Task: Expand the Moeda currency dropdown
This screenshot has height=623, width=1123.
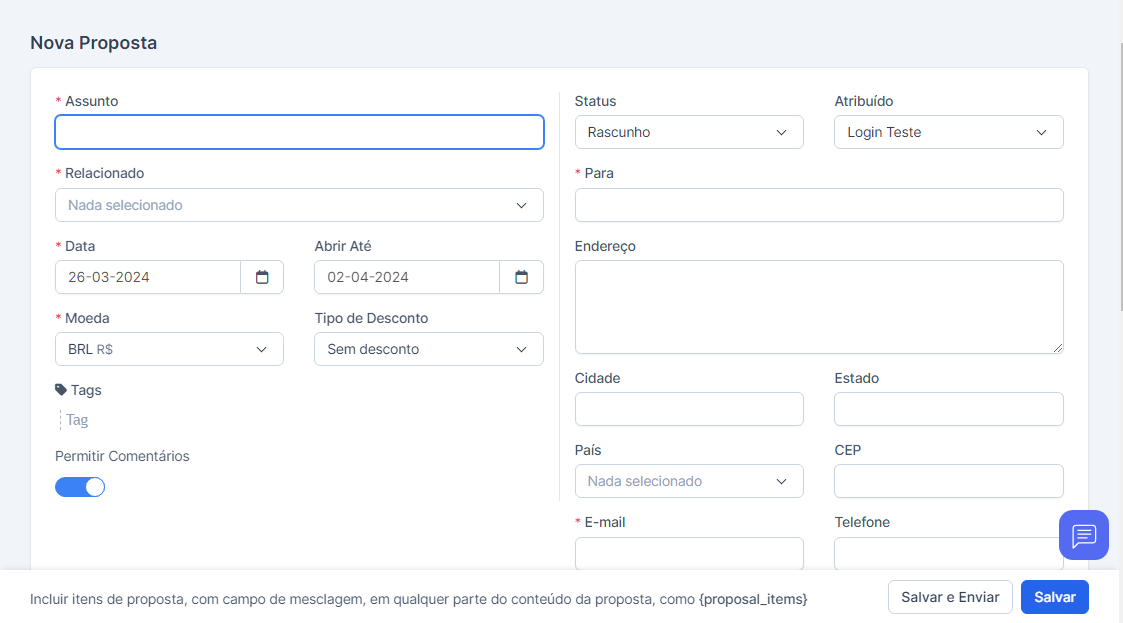Action: click(169, 349)
